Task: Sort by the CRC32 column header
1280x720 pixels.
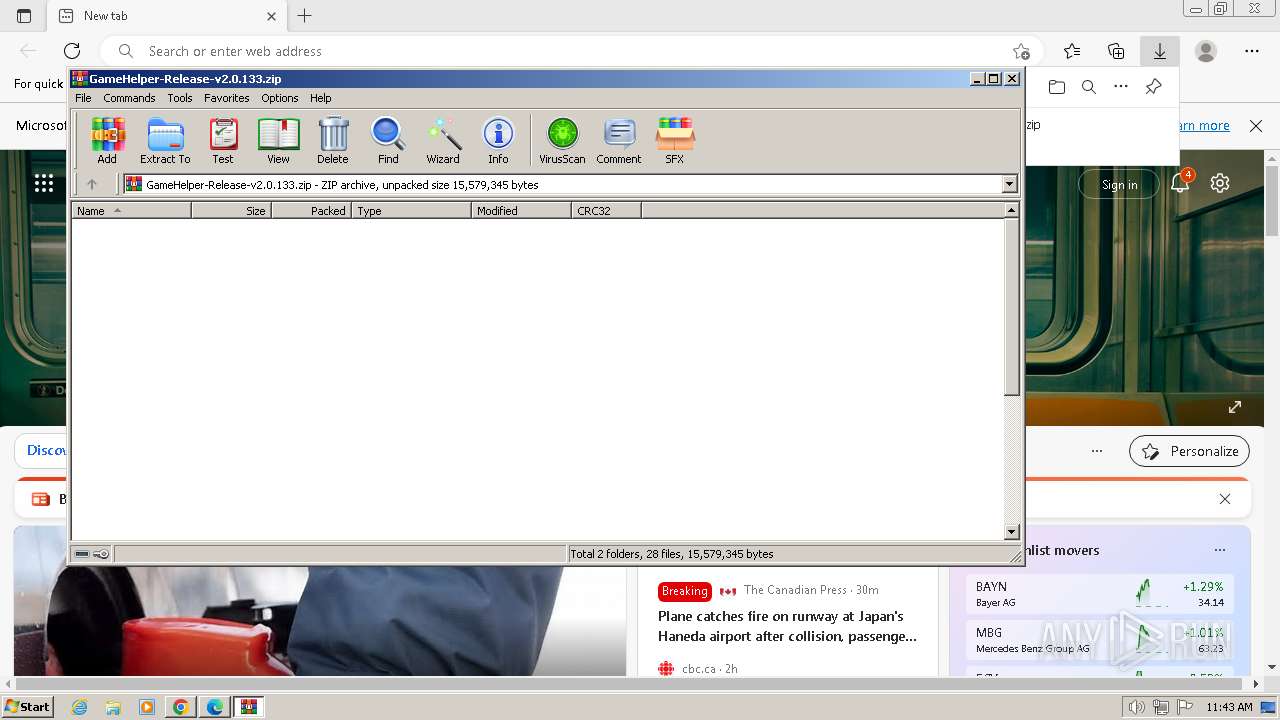Action: tap(606, 211)
